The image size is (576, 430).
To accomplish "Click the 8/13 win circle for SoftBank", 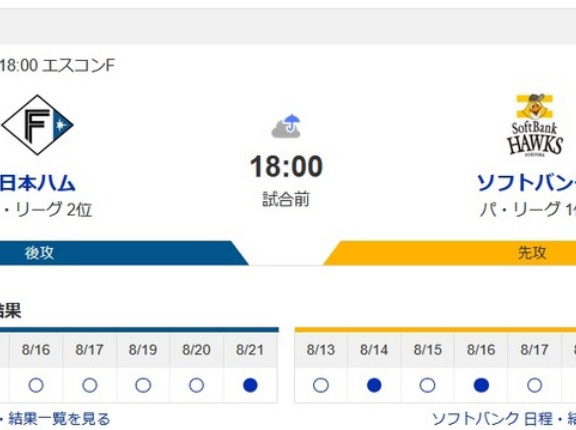I will 321,386.
